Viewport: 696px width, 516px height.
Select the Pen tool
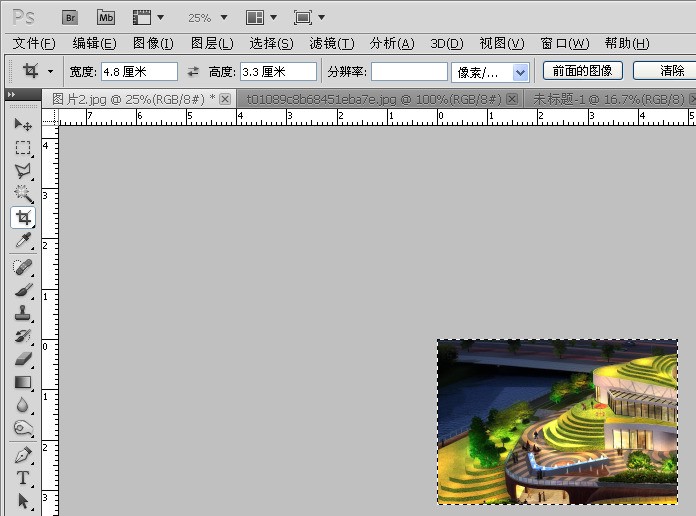(23, 455)
